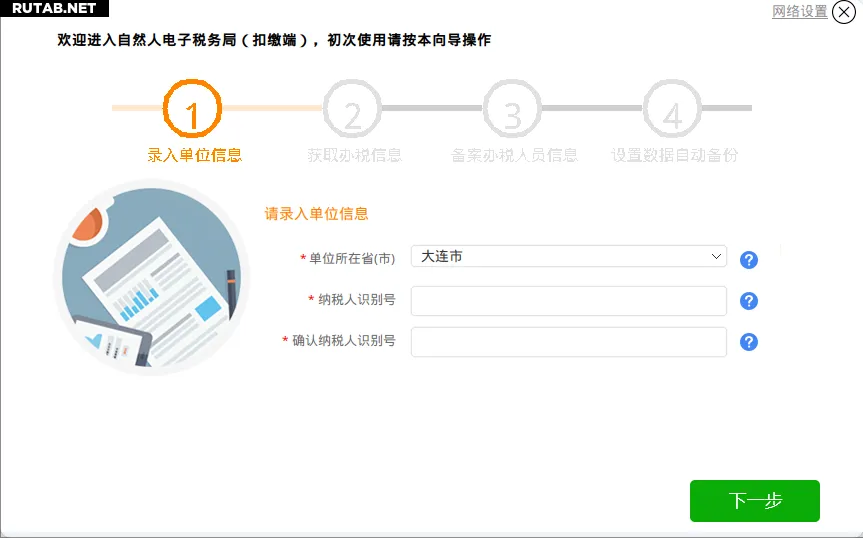863x538 pixels.
Task: Select the 录入单位信息 step label
Action: tap(194, 155)
